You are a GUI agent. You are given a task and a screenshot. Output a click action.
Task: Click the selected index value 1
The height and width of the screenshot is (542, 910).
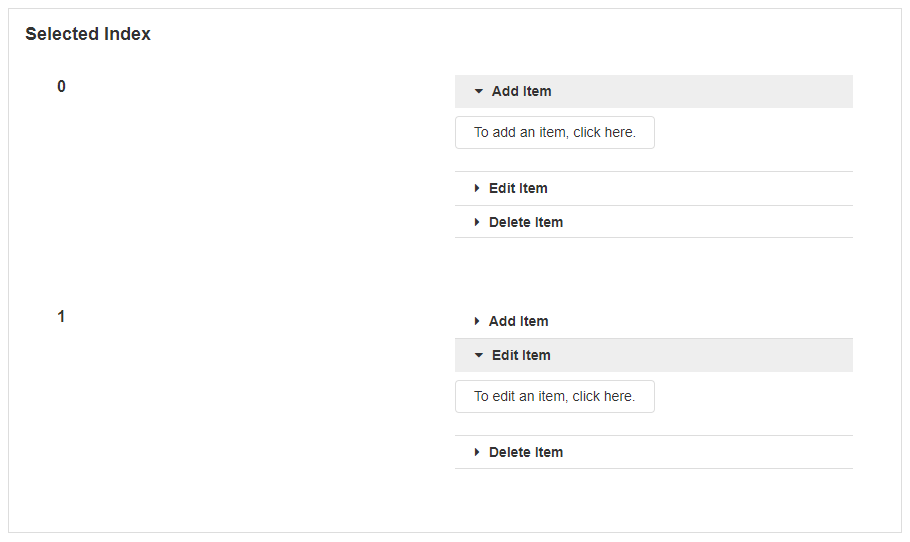[x=61, y=317]
